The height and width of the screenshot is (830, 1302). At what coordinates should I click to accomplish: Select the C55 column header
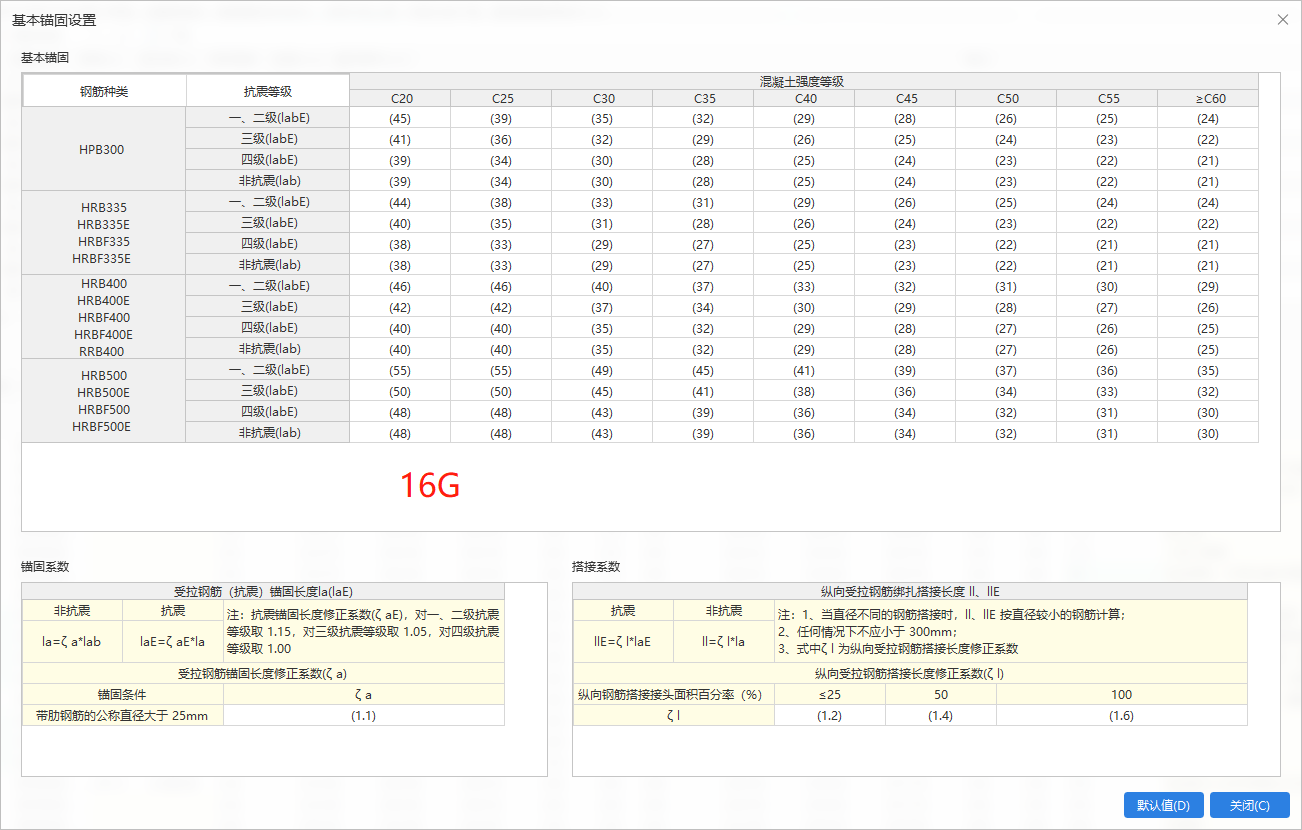(x=1108, y=98)
